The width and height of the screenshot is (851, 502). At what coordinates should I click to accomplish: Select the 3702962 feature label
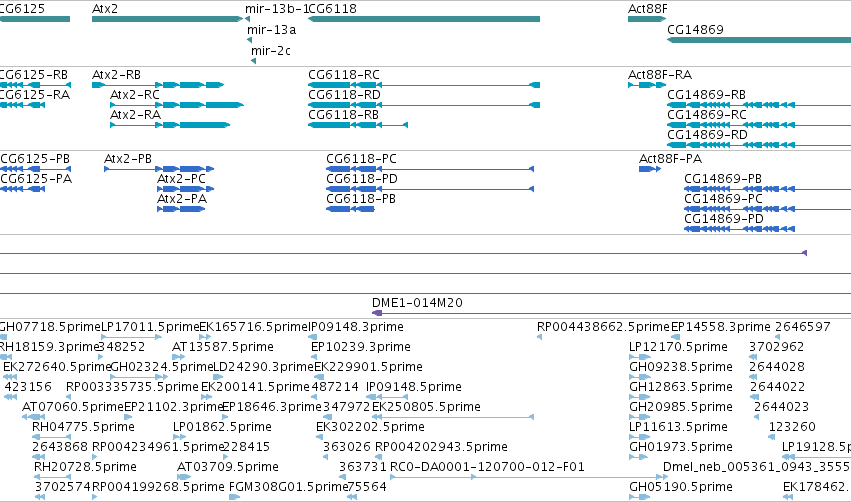click(777, 347)
